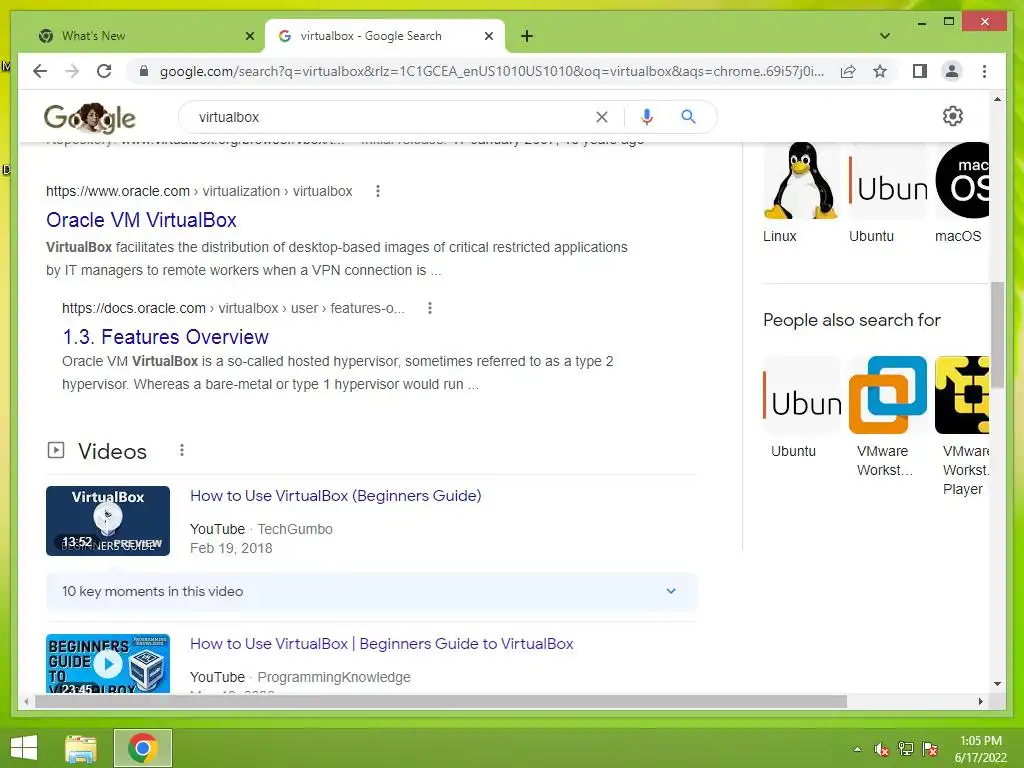Open the tab search chevron
The height and width of the screenshot is (768, 1024).
(x=885, y=36)
